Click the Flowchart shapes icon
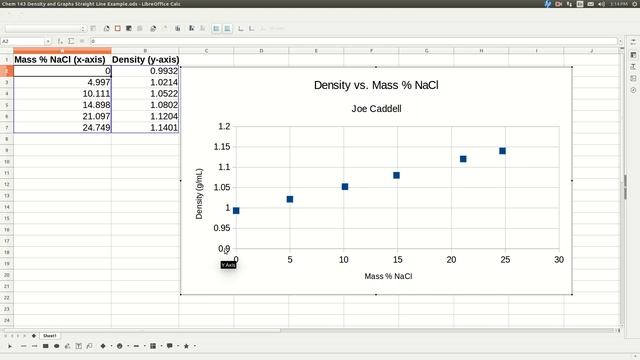 coord(153,346)
